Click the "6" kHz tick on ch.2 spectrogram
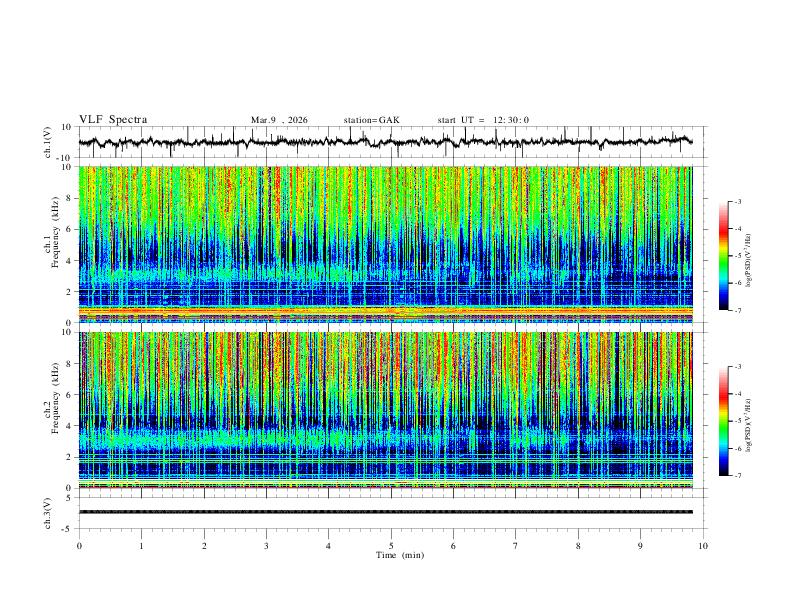This screenshot has height=612, width=792. pos(69,395)
